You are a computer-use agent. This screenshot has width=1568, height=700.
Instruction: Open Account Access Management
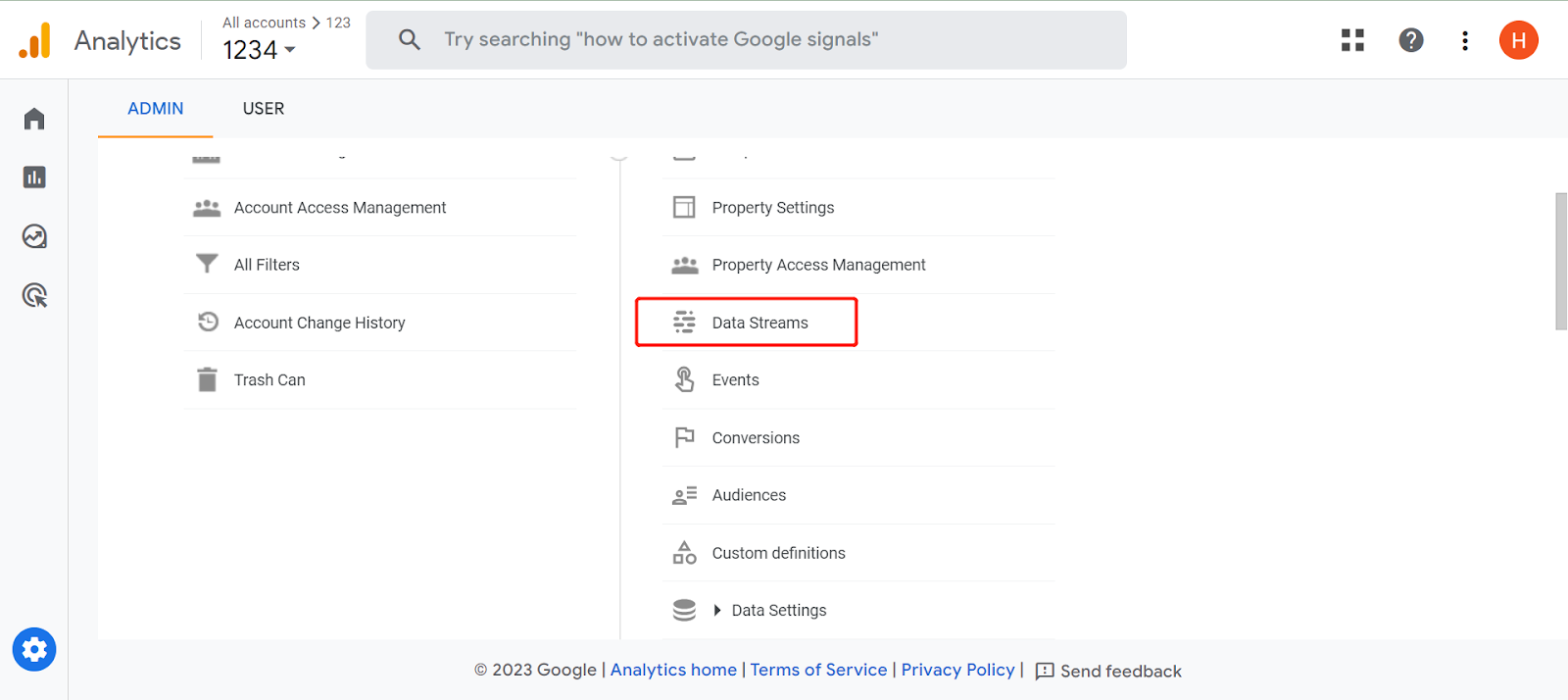(x=339, y=208)
